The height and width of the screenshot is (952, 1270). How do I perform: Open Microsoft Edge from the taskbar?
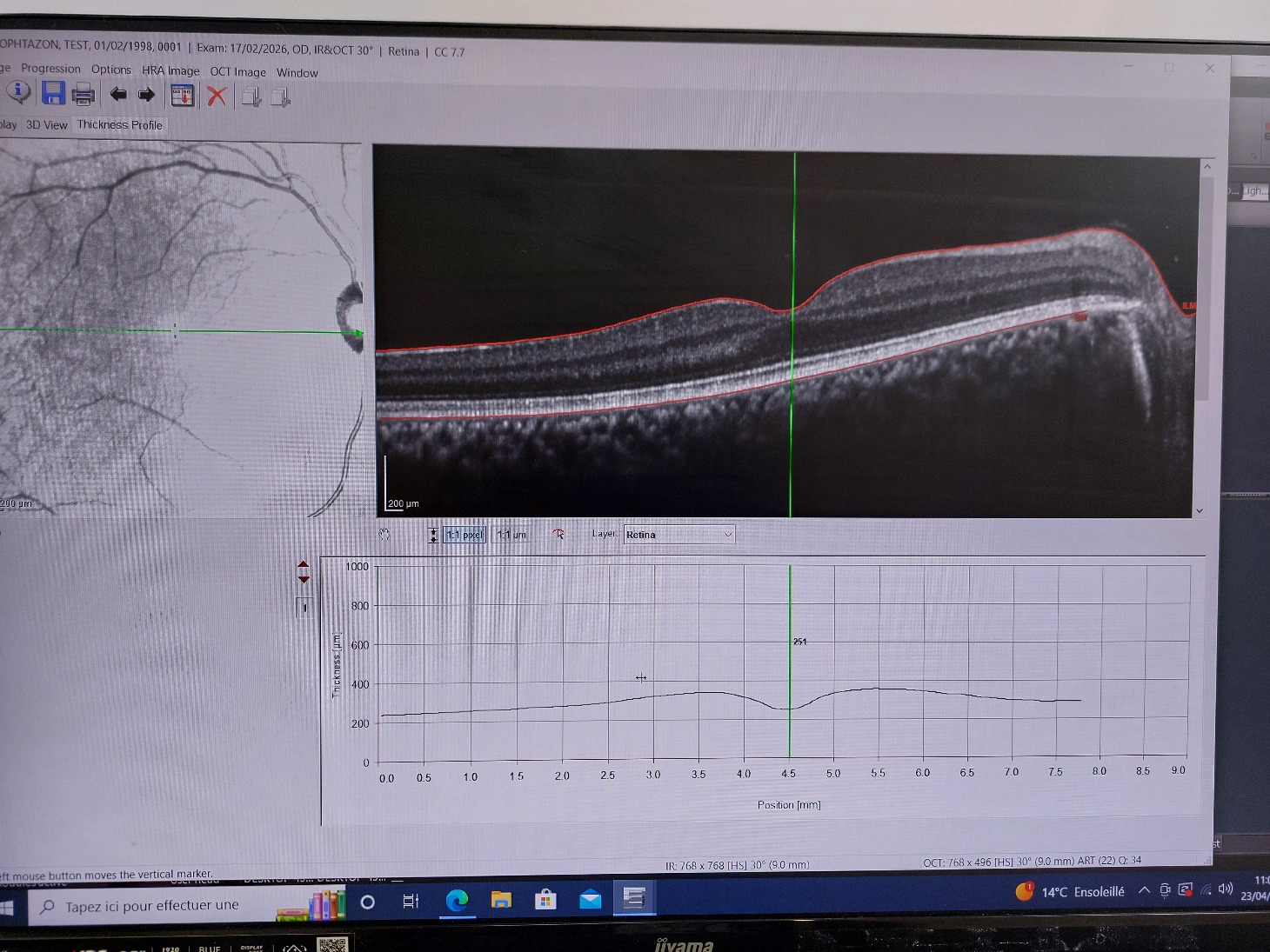[x=457, y=901]
